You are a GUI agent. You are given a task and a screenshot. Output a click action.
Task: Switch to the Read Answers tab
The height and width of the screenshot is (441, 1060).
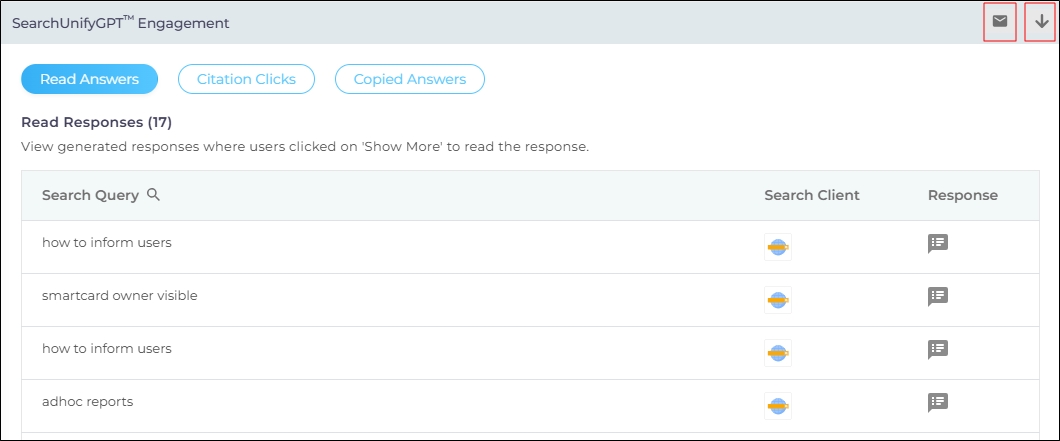click(89, 79)
